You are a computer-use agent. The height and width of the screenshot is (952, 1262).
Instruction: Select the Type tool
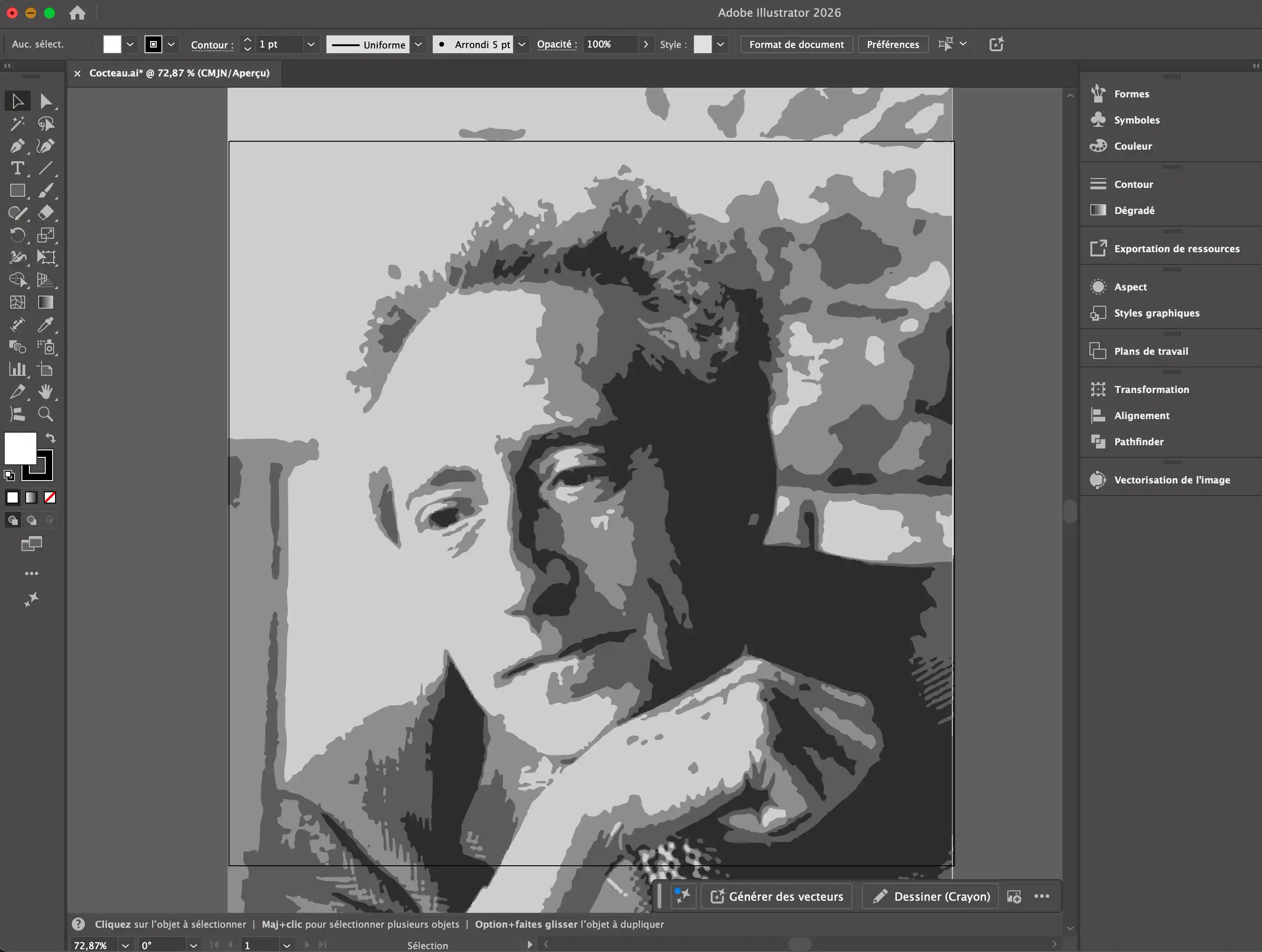click(x=18, y=168)
